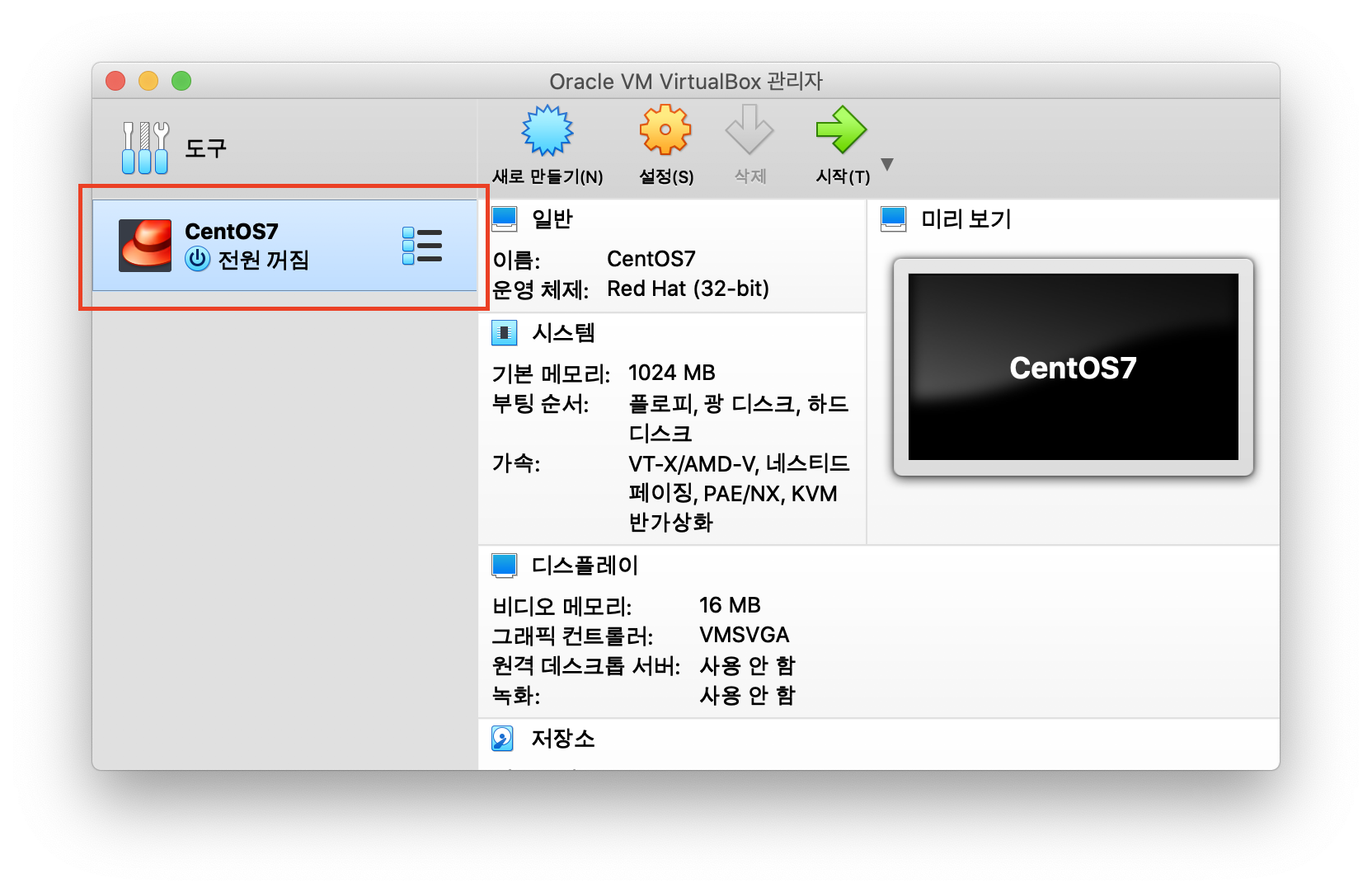
Task: Click the CentOS7 preview thumbnail
Action: tap(1074, 367)
